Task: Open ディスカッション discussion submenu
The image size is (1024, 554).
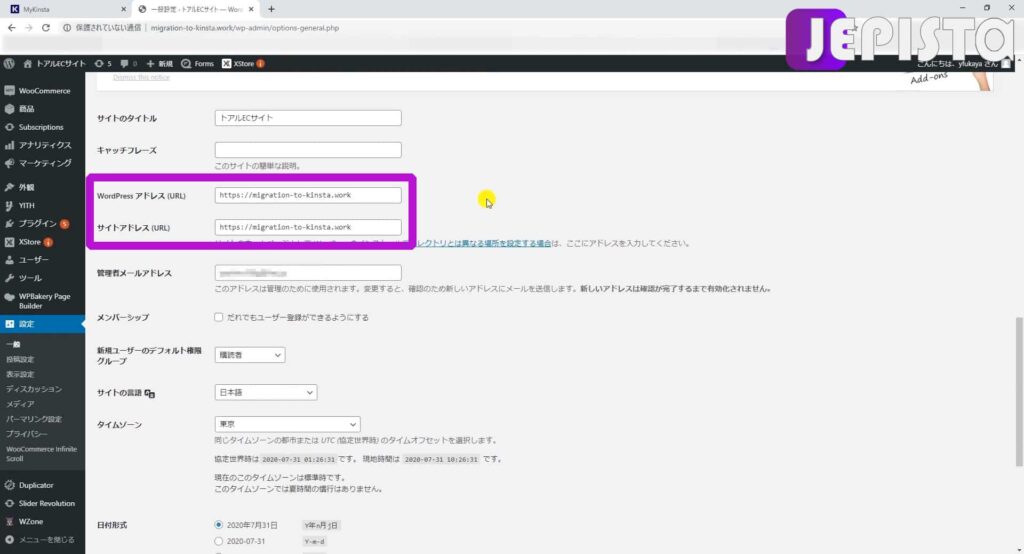Action: [34, 389]
